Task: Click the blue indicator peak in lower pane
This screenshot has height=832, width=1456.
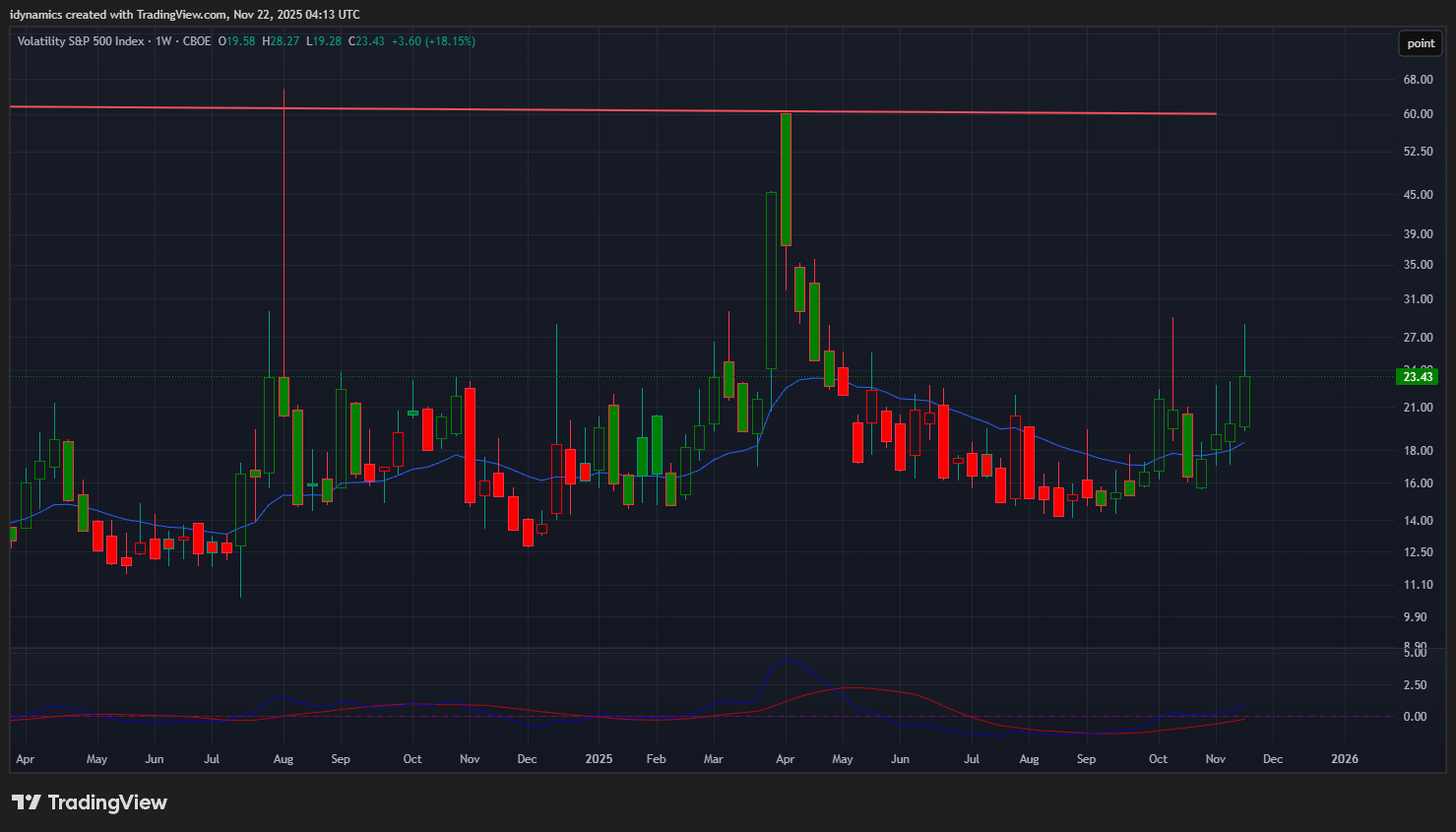Action: (x=787, y=658)
